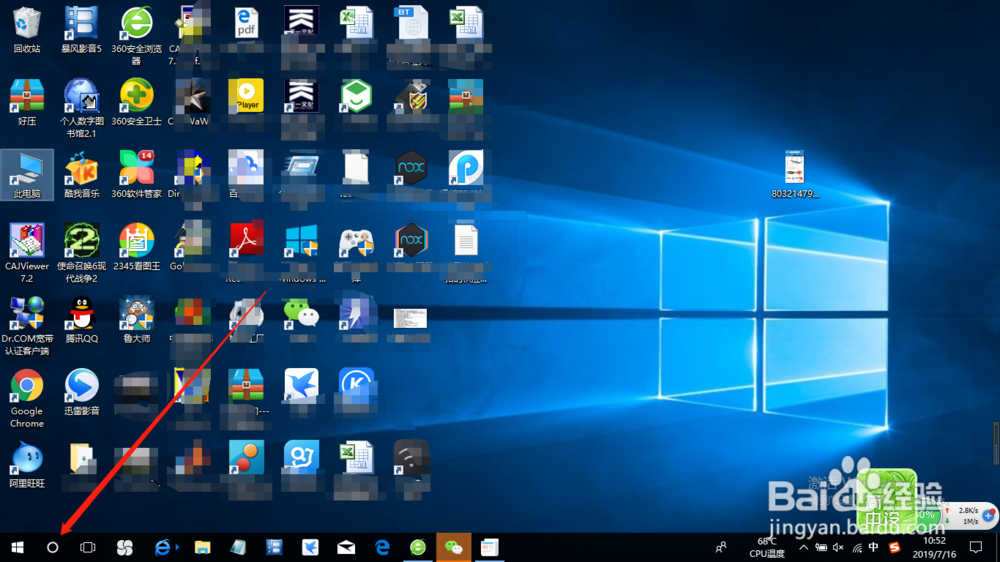
Task: Launch CAJViewer 7.2 shortcut
Action: point(27,253)
